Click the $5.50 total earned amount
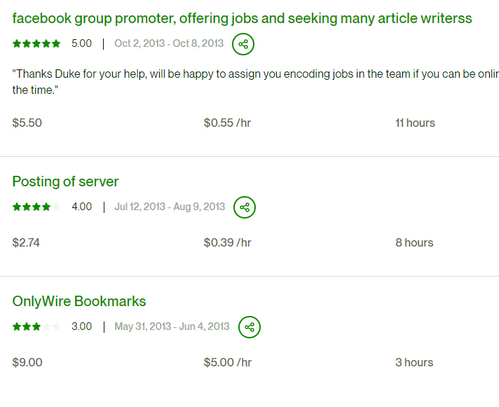The width and height of the screenshot is (499, 407). 27,123
